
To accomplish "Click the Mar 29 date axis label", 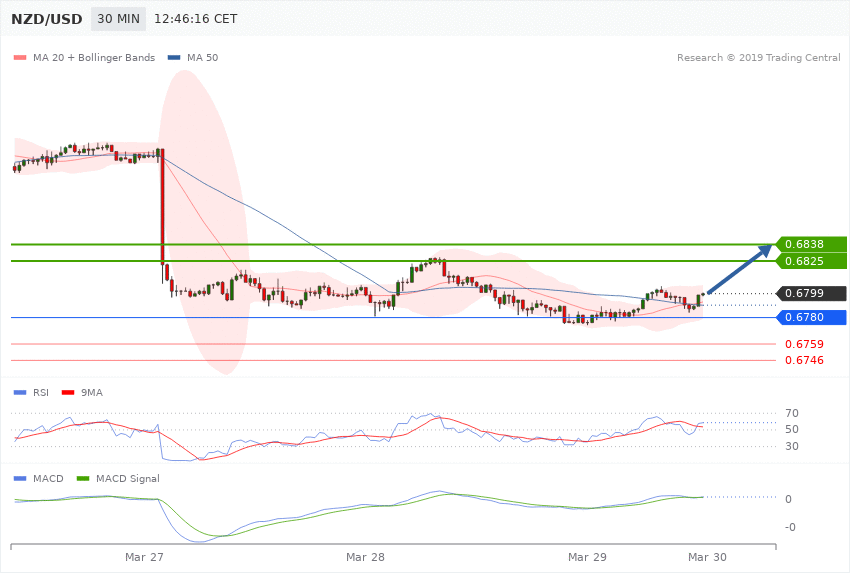I will (x=587, y=557).
